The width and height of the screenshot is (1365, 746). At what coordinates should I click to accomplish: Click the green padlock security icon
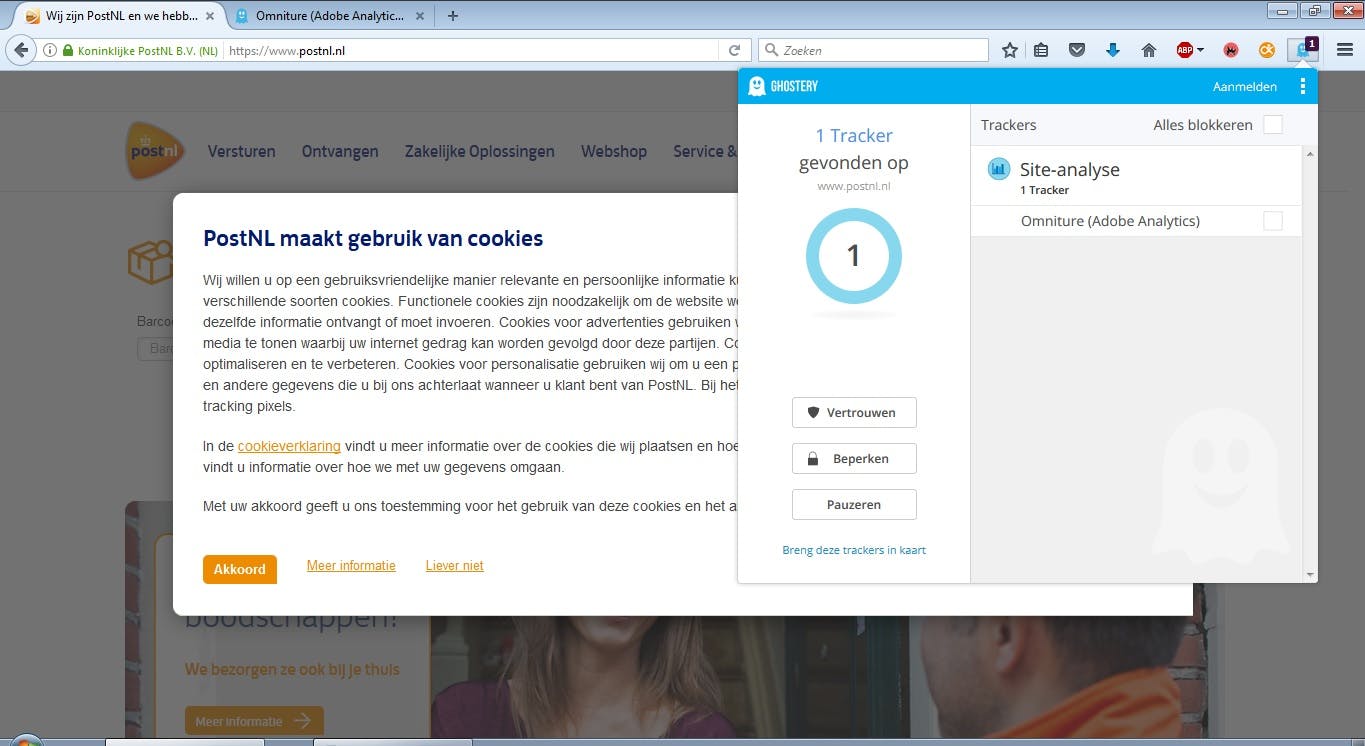pyautogui.click(x=68, y=50)
